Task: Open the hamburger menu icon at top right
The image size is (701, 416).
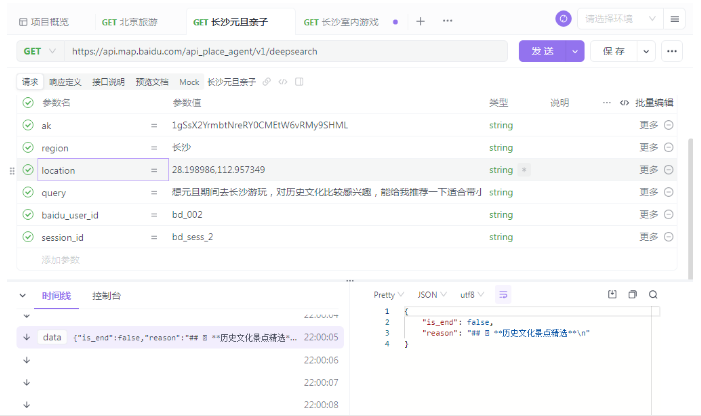Action: pos(675,19)
